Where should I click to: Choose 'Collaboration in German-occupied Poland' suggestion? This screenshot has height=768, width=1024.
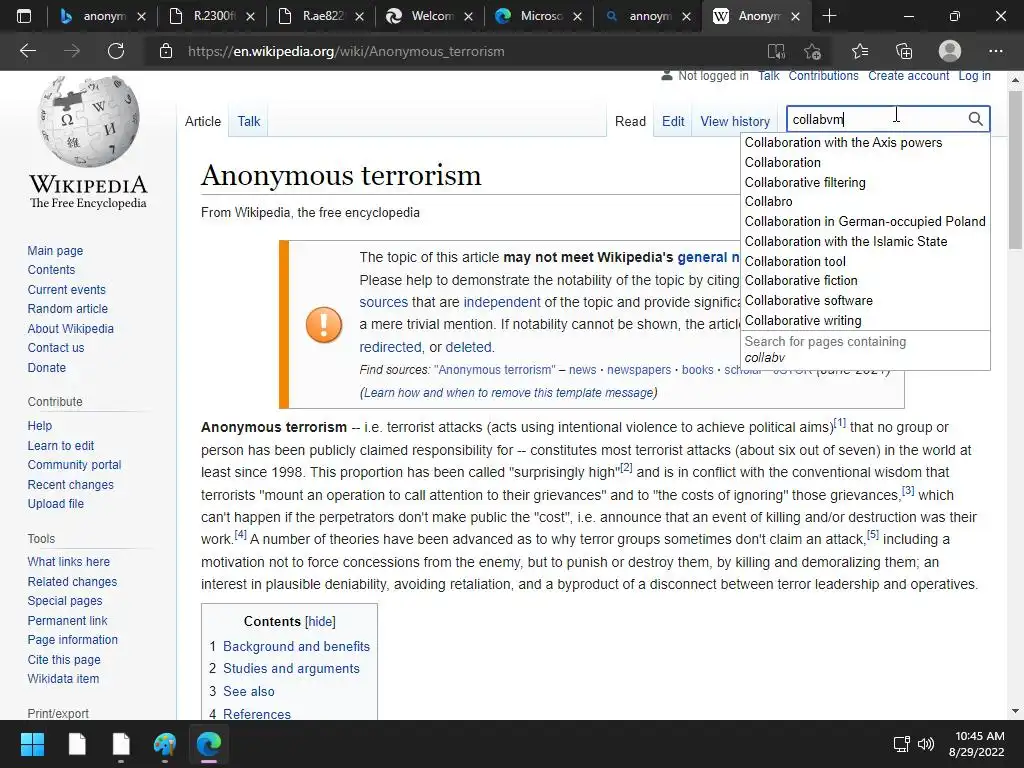[x=865, y=221]
